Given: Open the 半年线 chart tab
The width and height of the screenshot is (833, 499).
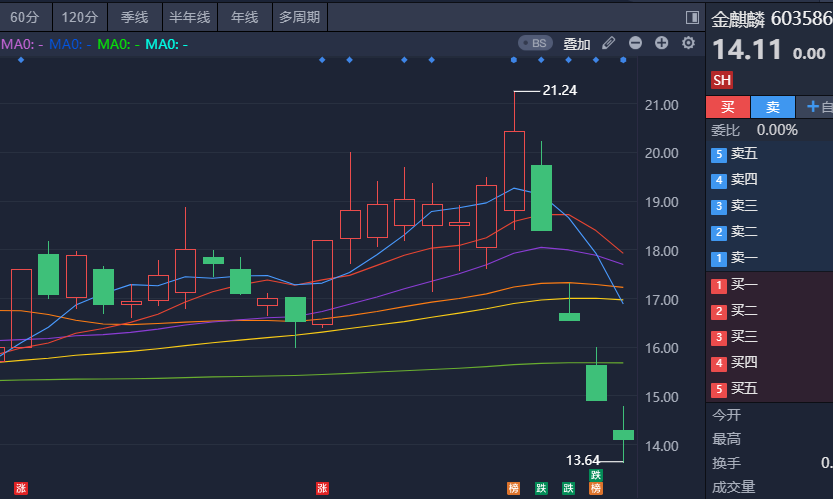Looking at the screenshot, I should [x=190, y=17].
